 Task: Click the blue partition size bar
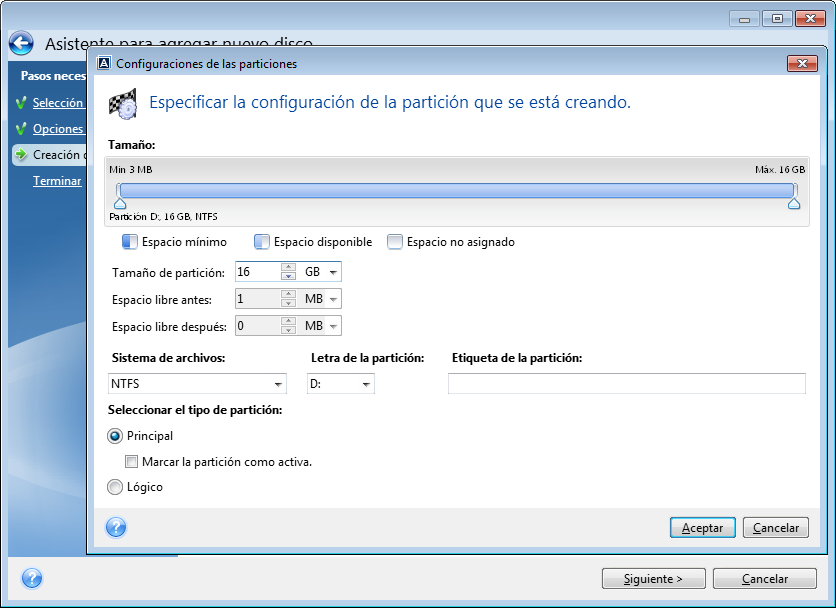point(457,190)
